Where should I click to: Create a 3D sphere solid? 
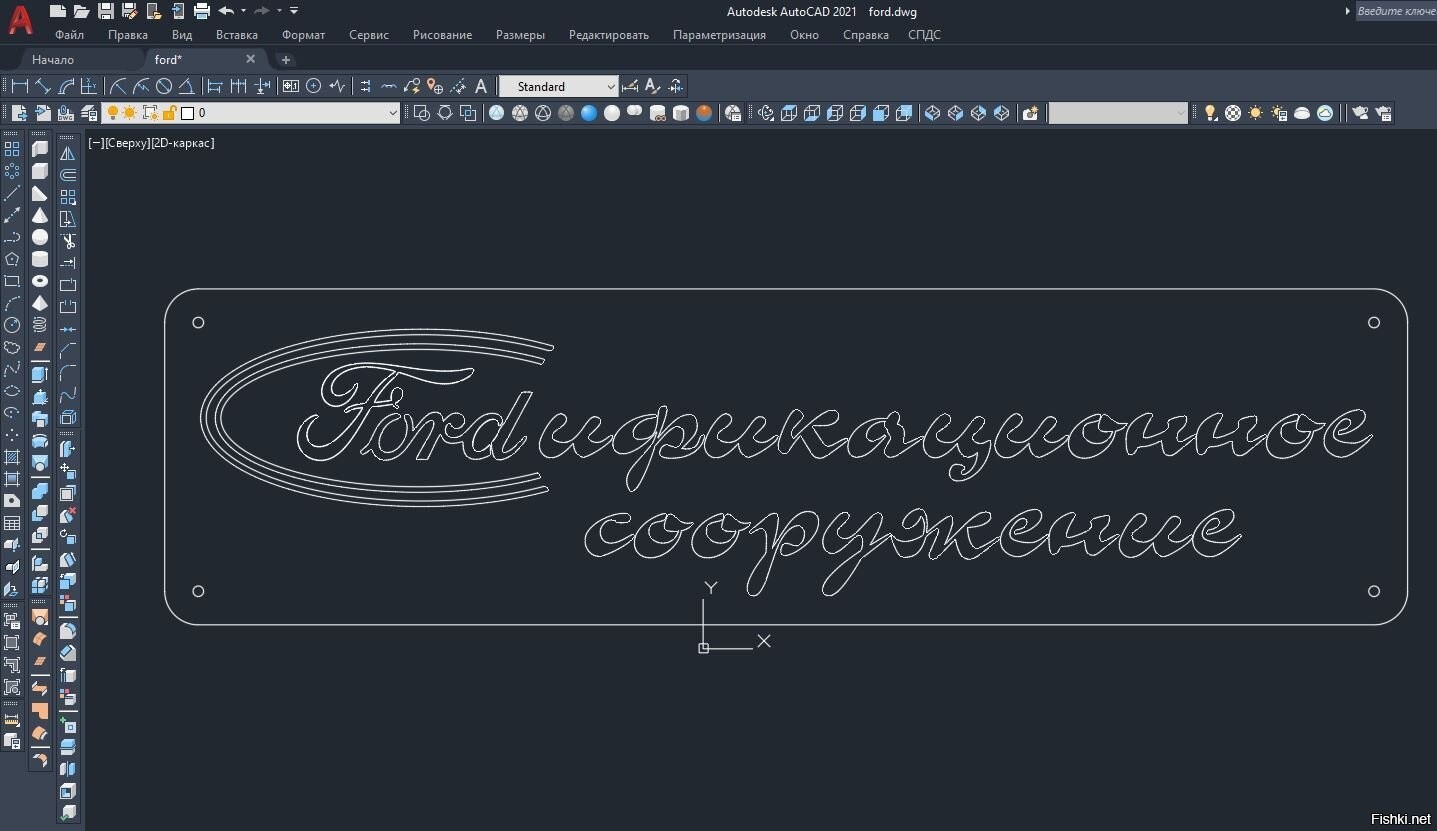40,237
